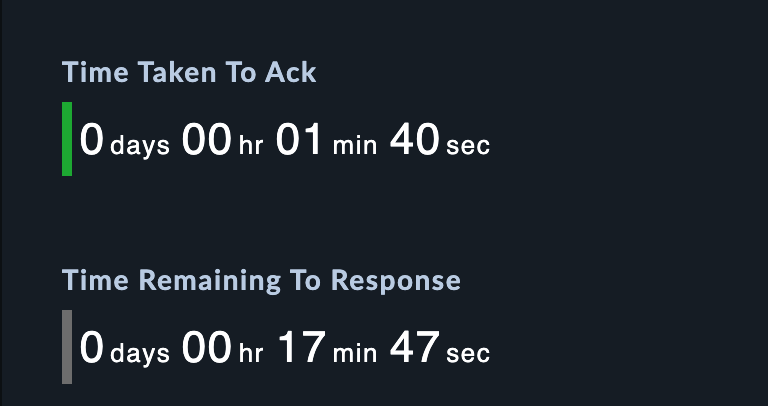Click the green status bar beside Ack time
Viewport: 768px width, 406px height.
(x=67, y=139)
